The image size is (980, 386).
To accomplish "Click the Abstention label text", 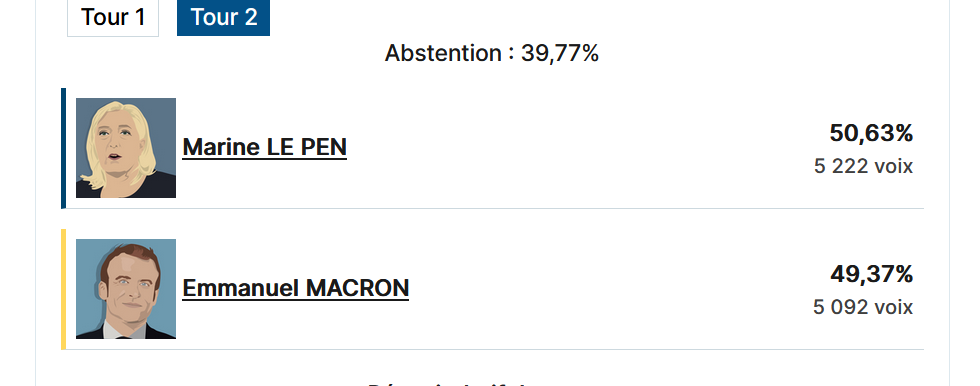I will (443, 53).
